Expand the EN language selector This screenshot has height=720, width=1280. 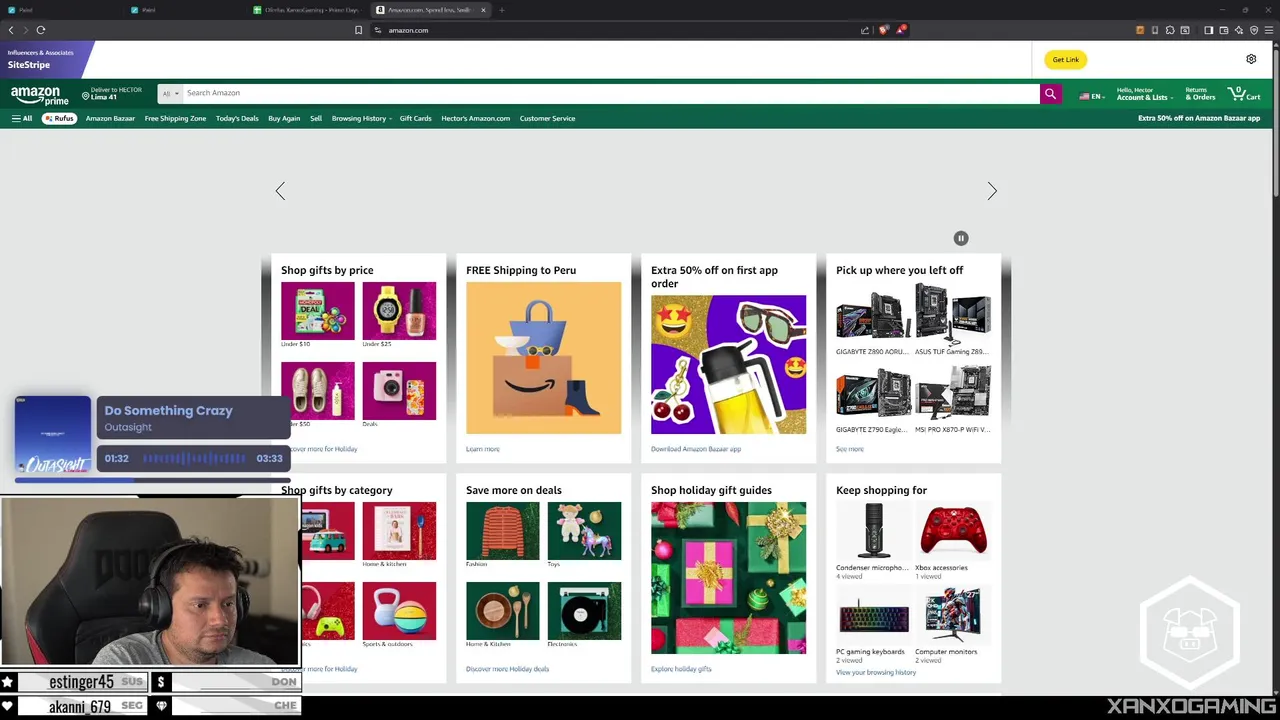pyautogui.click(x=1090, y=96)
